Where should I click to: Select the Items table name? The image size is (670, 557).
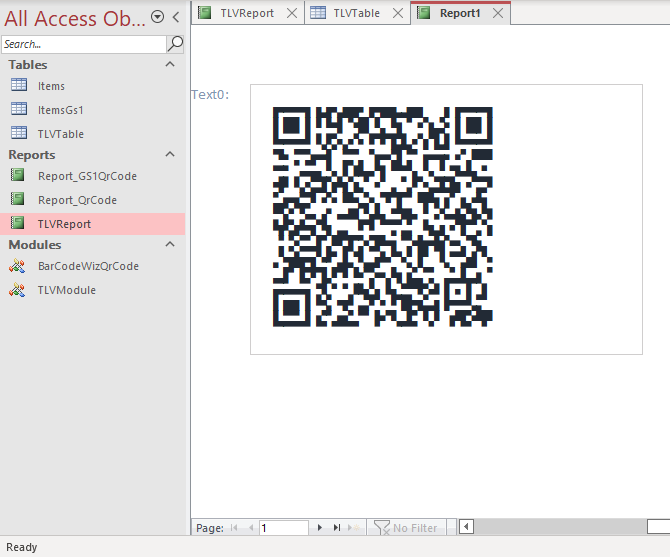[x=51, y=86]
